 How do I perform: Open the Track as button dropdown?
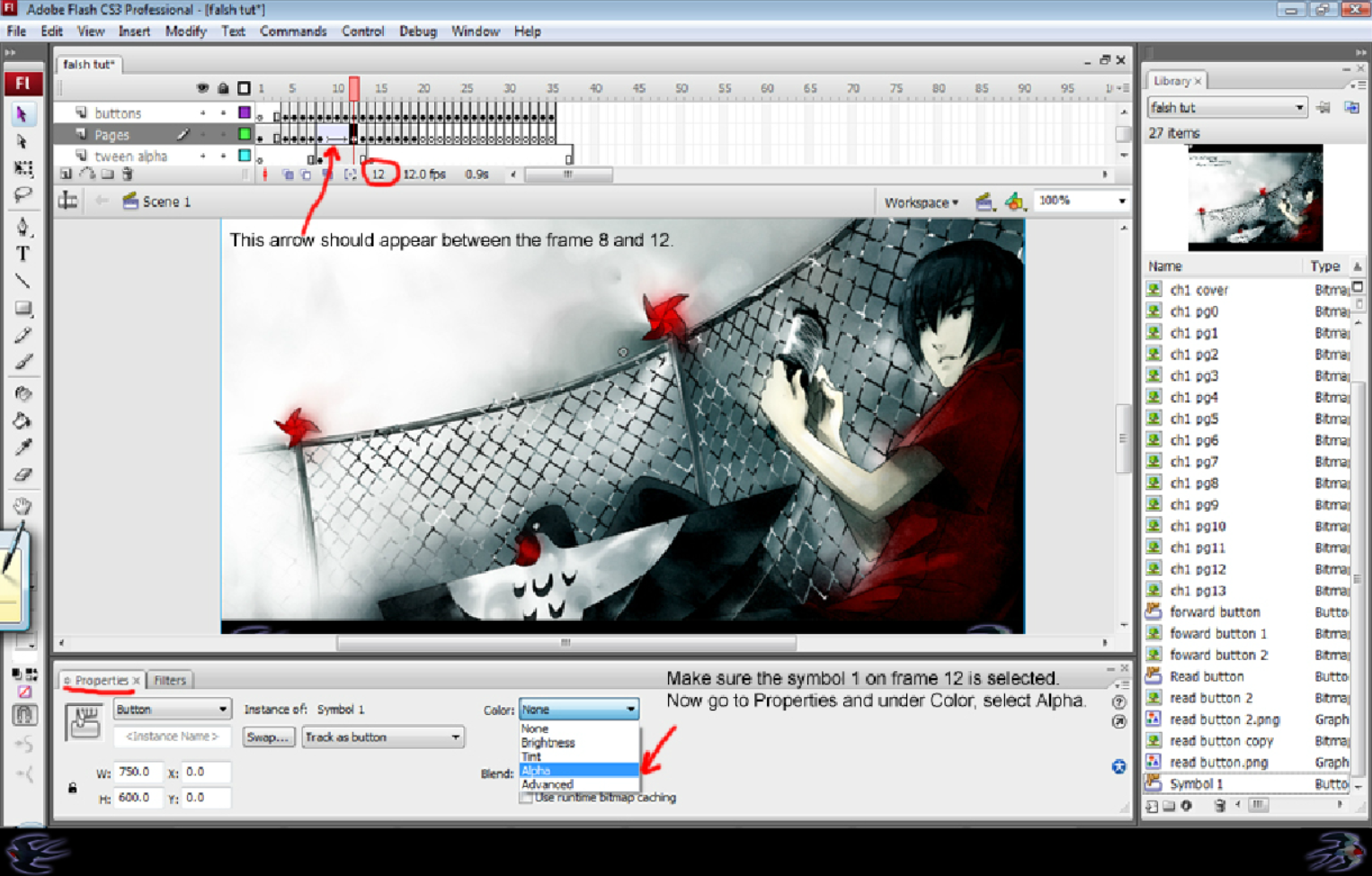point(382,737)
